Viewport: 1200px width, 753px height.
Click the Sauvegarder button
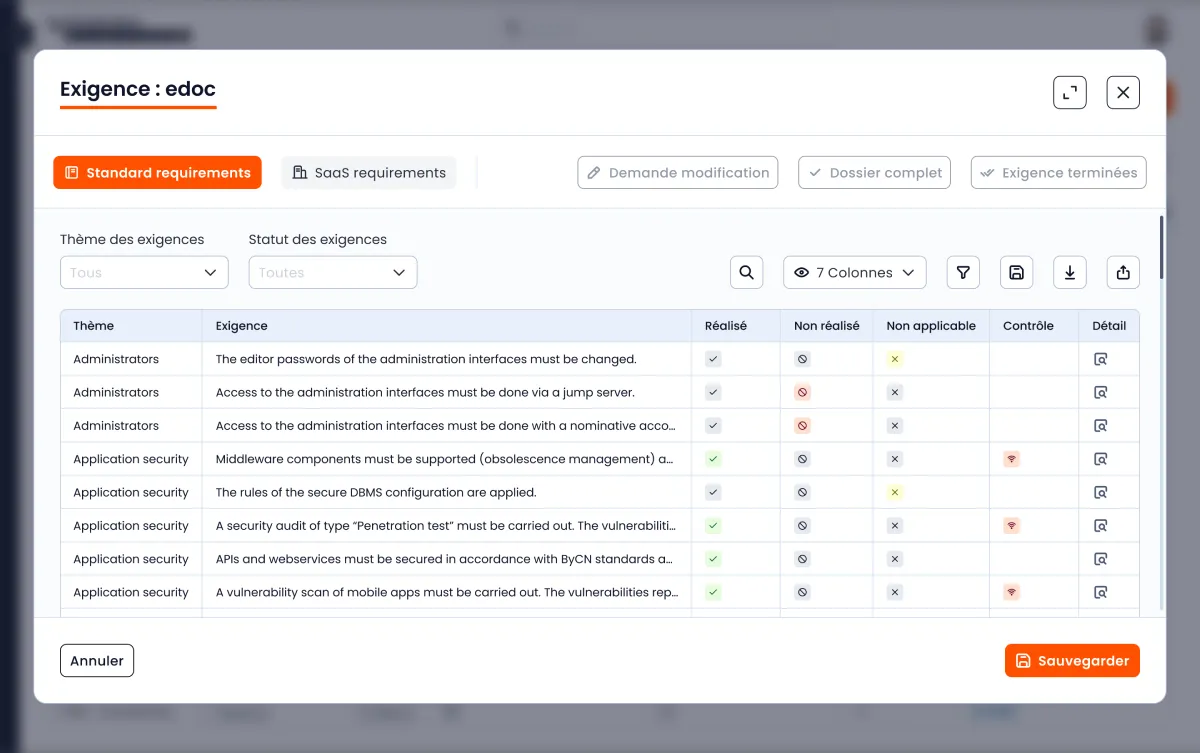point(1072,661)
